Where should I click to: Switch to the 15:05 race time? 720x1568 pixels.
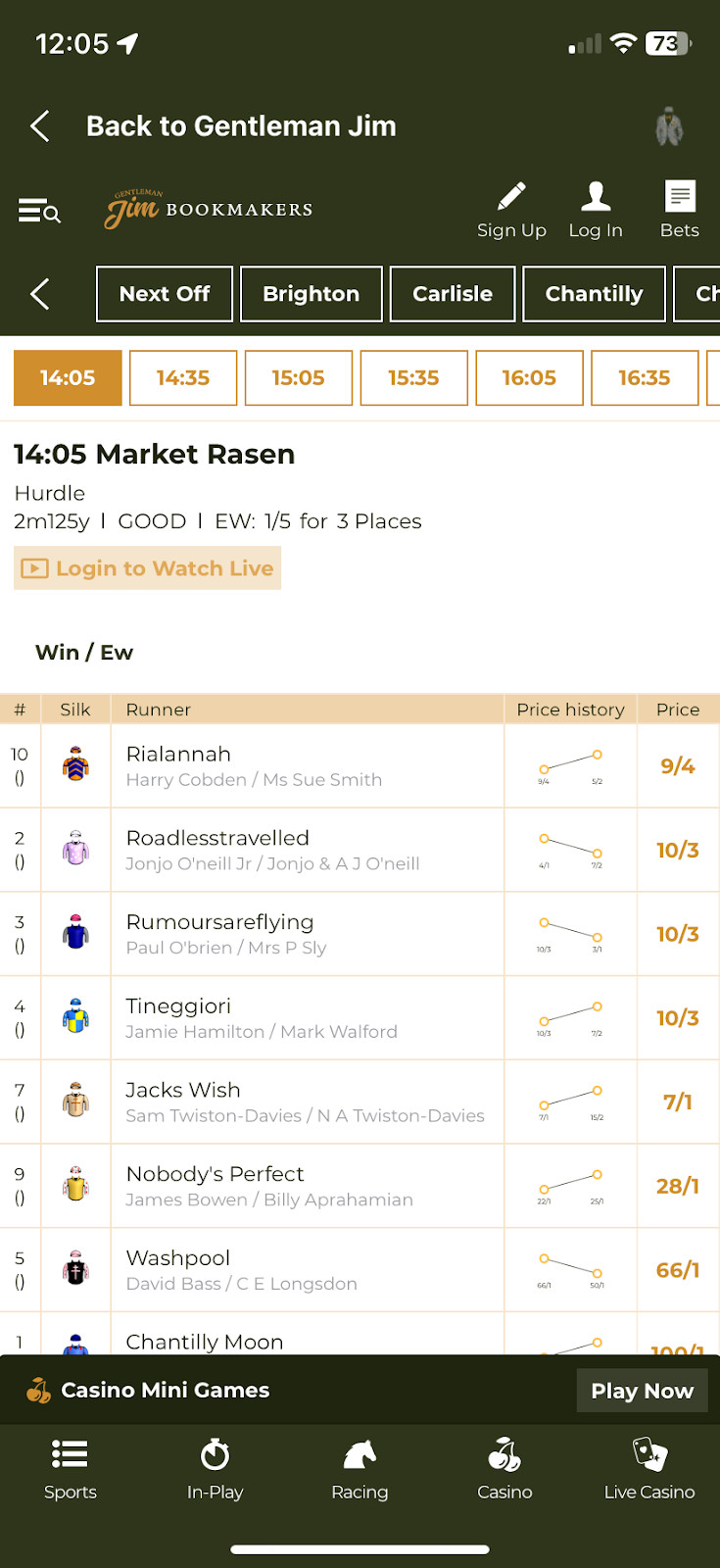pos(298,378)
